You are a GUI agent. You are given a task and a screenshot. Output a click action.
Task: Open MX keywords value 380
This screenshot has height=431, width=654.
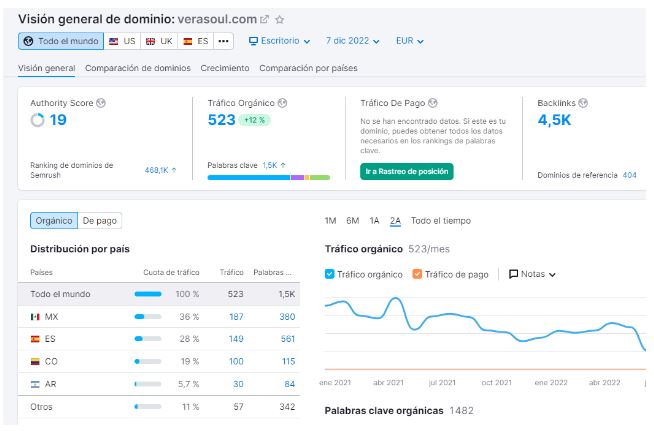pyautogui.click(x=287, y=317)
